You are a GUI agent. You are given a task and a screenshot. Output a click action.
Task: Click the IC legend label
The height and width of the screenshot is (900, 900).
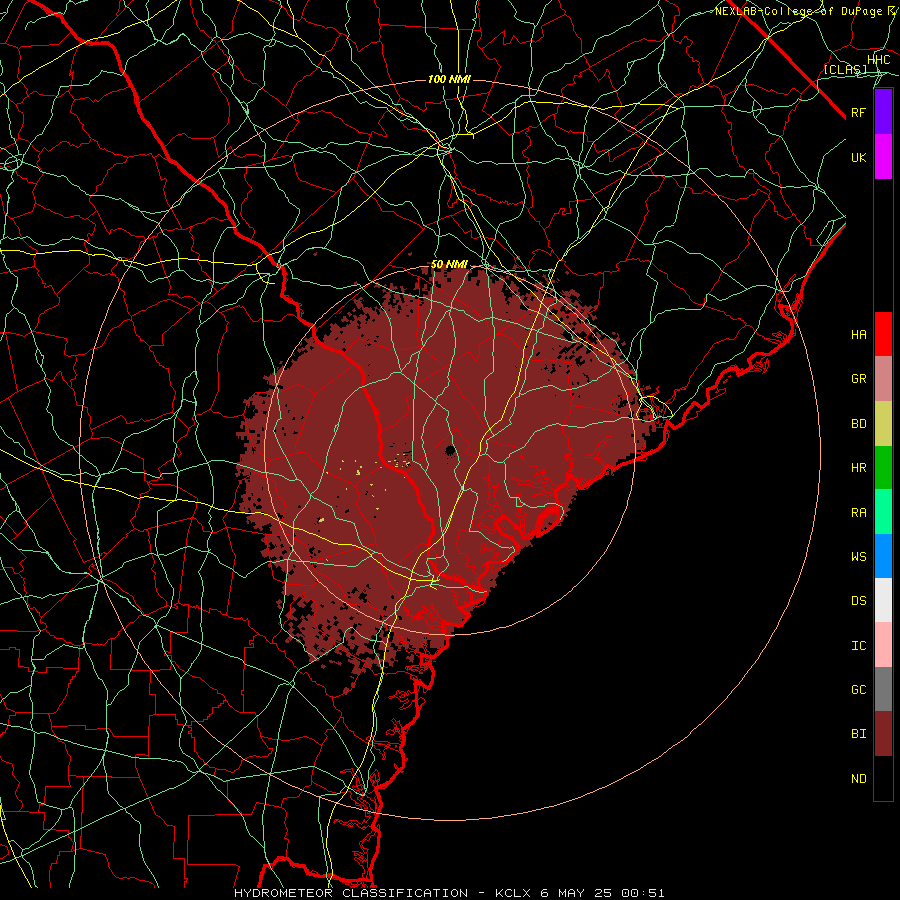pos(859,646)
